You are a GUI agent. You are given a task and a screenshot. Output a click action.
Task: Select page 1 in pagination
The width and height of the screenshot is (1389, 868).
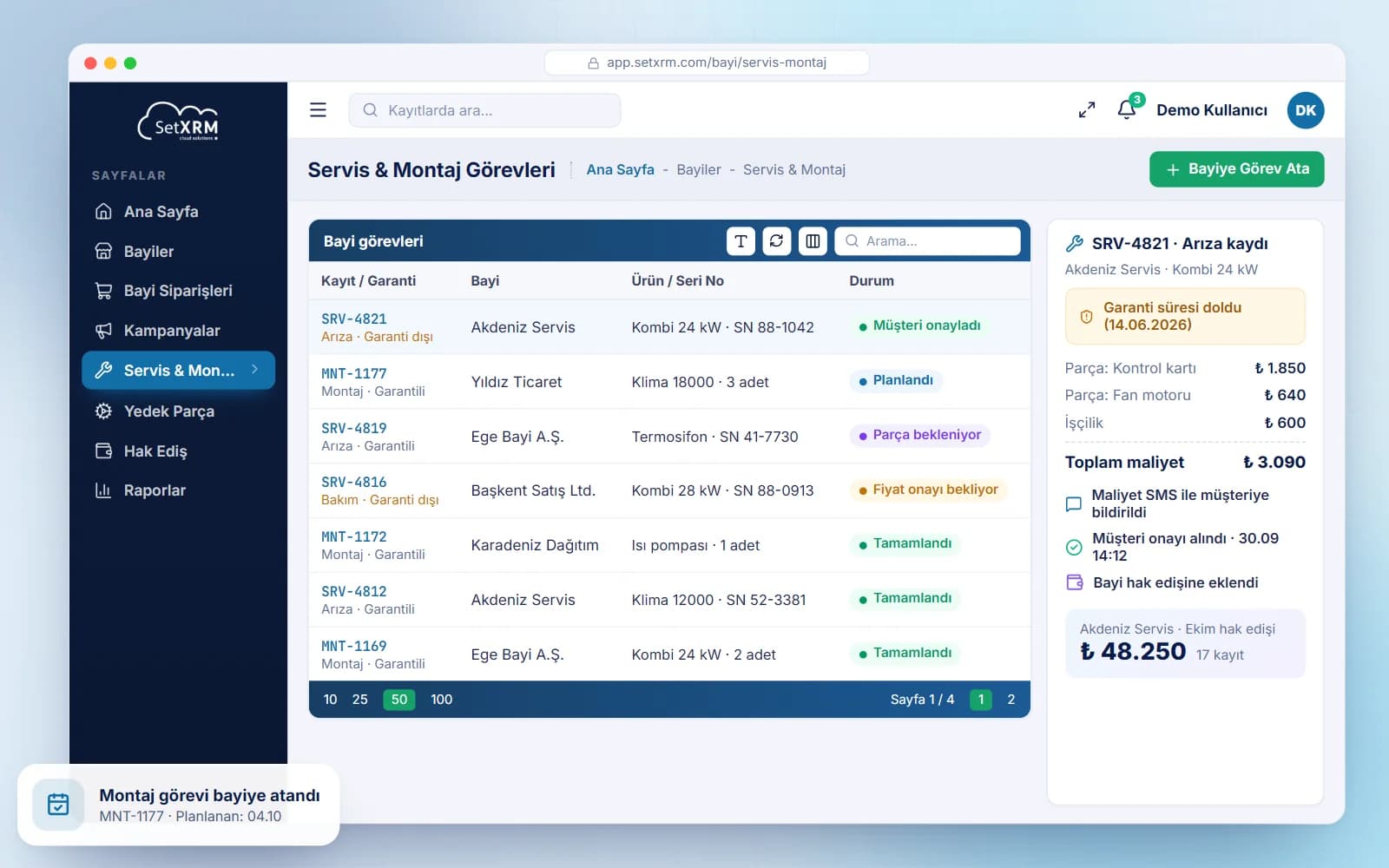(x=981, y=700)
